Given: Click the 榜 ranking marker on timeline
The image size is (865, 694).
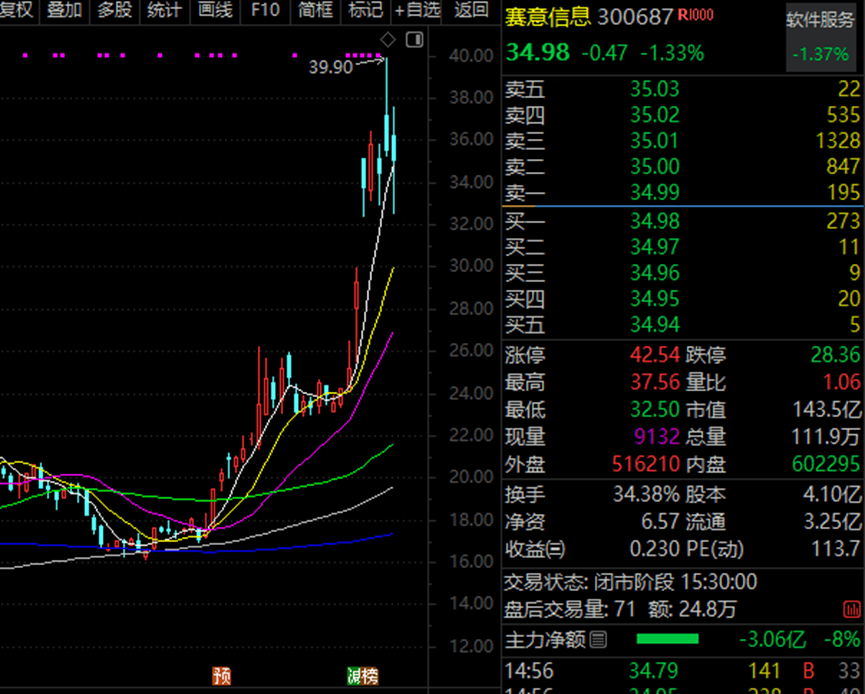Looking at the screenshot, I should point(370,676).
